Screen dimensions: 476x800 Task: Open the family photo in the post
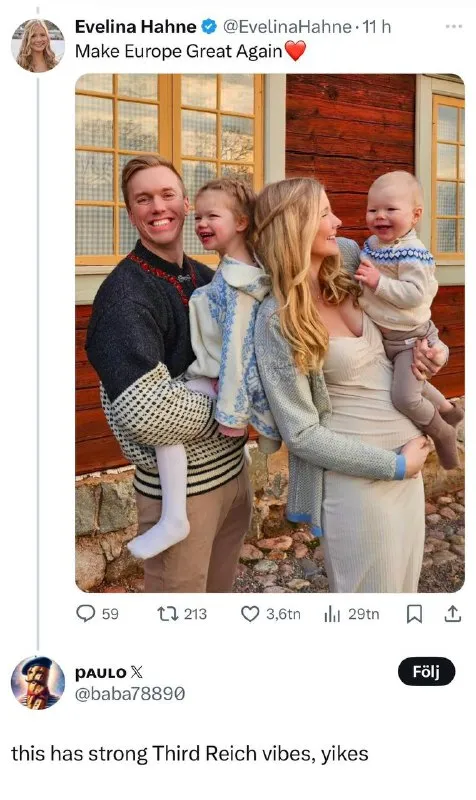click(270, 333)
